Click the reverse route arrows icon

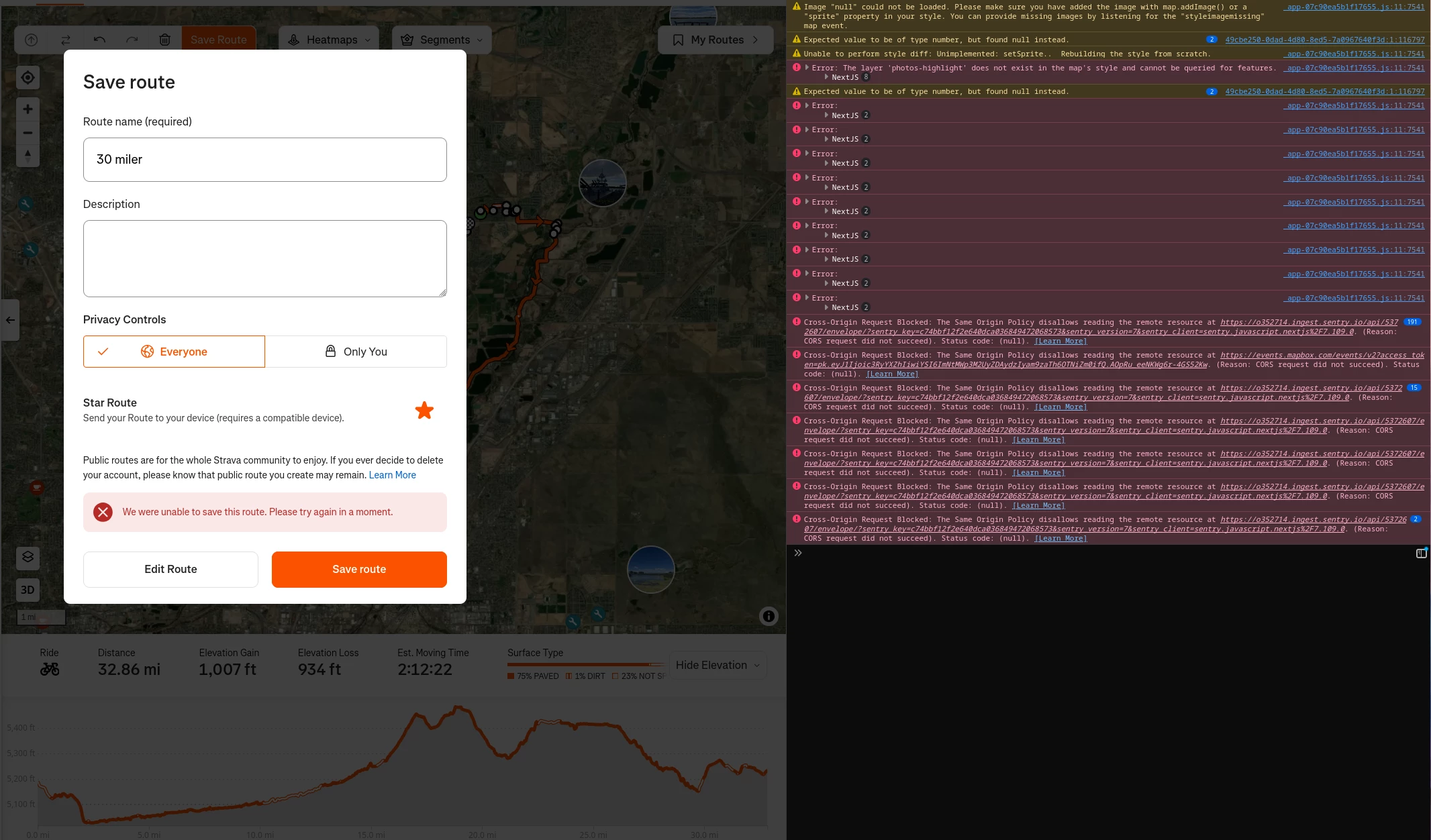click(x=66, y=40)
